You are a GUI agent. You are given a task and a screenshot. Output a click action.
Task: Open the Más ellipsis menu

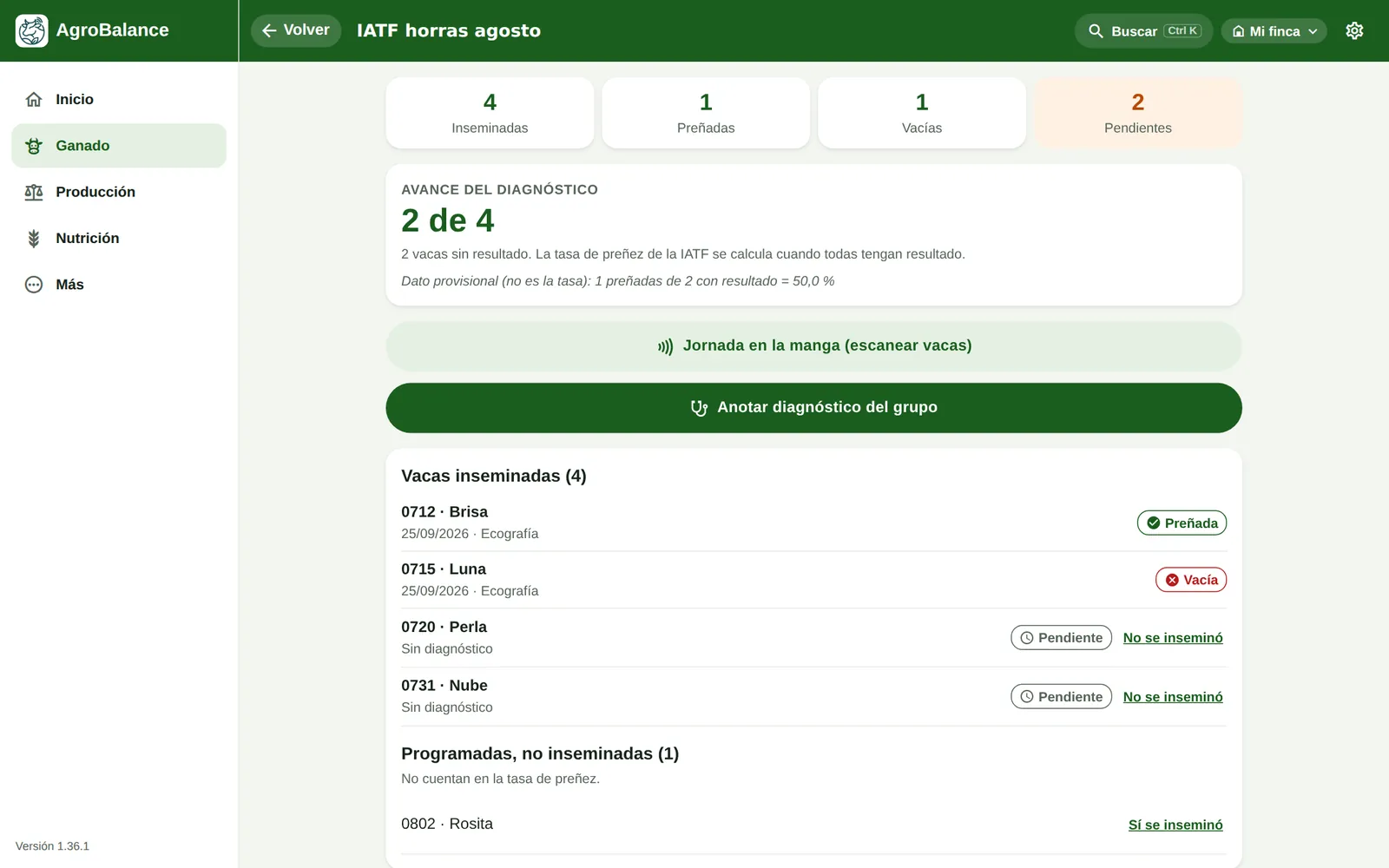point(34,285)
